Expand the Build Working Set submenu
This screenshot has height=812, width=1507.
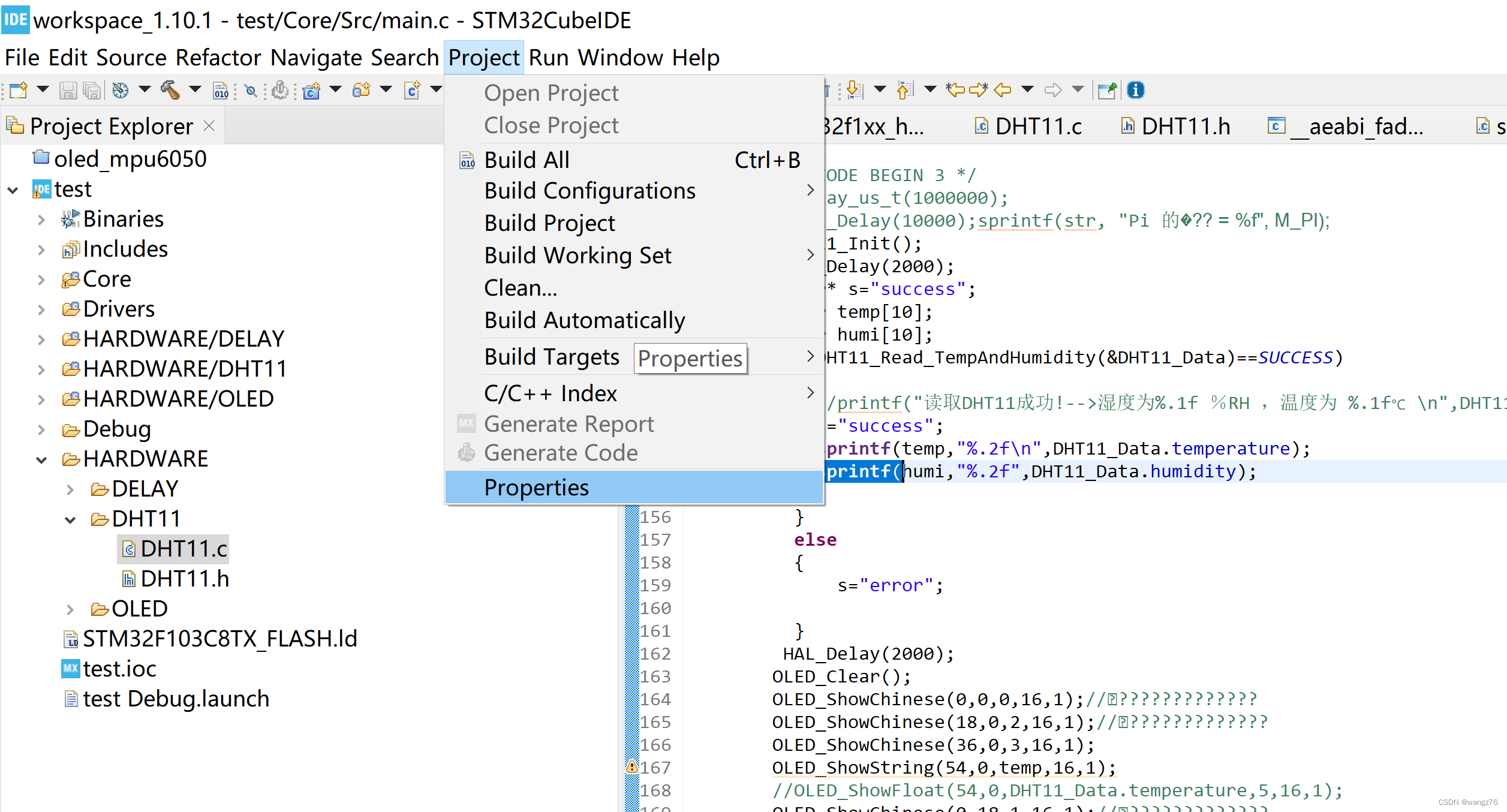[x=577, y=255]
